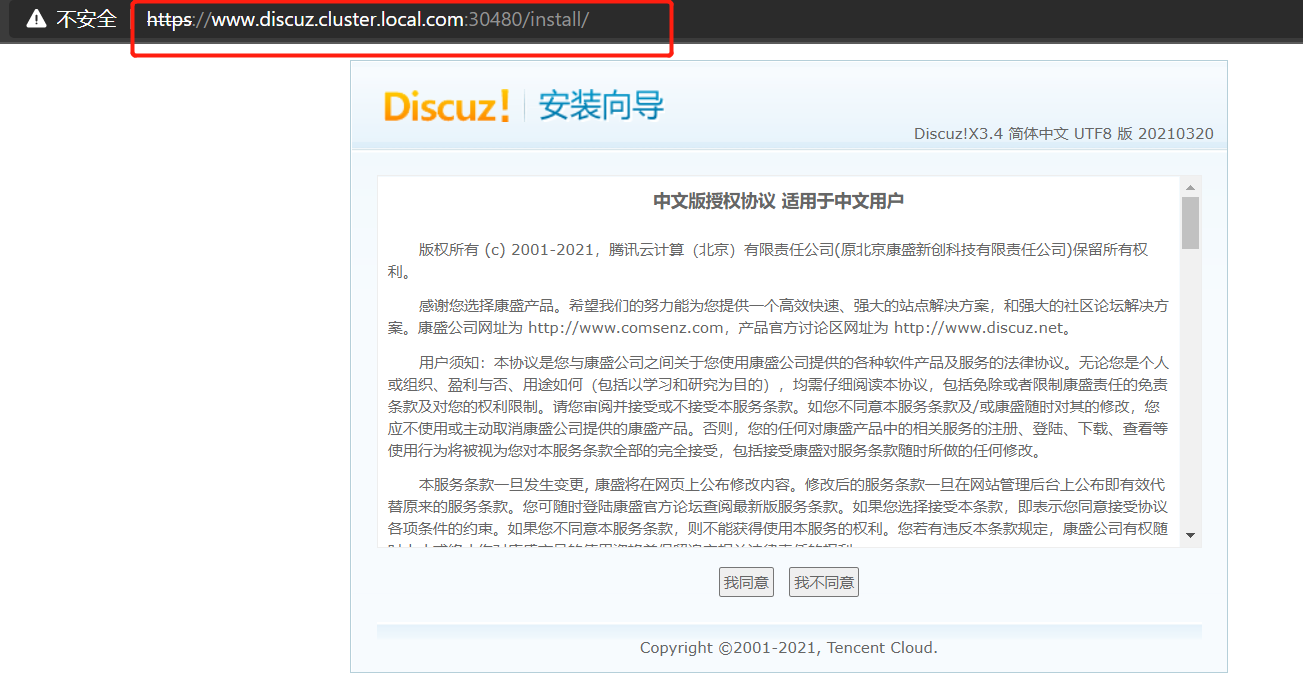The width and height of the screenshot is (1303, 690).
Task: Click the license scrollbar up arrow
Action: [1190, 187]
